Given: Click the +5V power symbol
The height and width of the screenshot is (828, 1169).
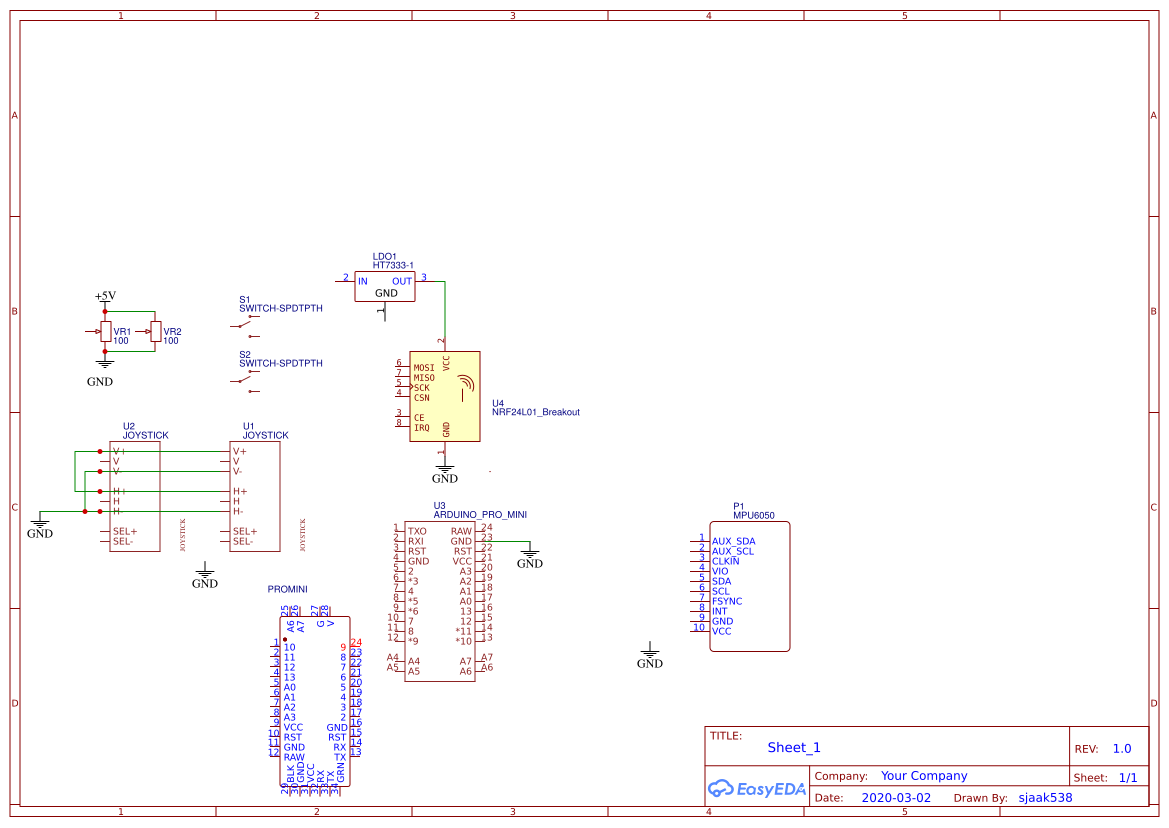Looking at the screenshot, I should (105, 296).
